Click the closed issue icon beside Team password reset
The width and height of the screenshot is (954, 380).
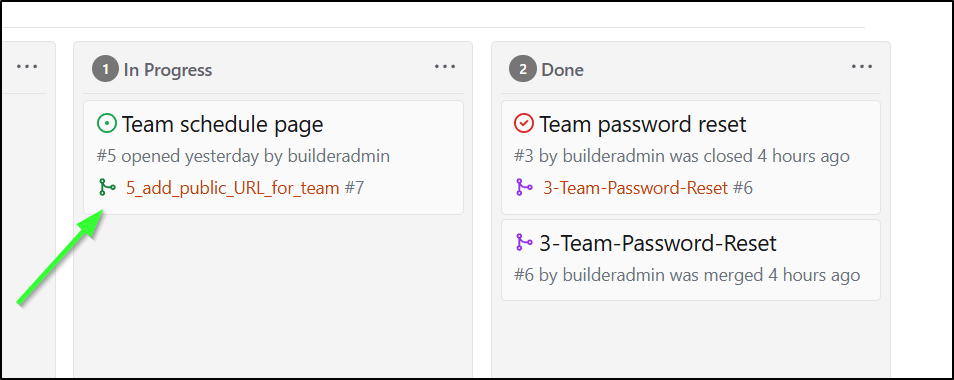(523, 124)
